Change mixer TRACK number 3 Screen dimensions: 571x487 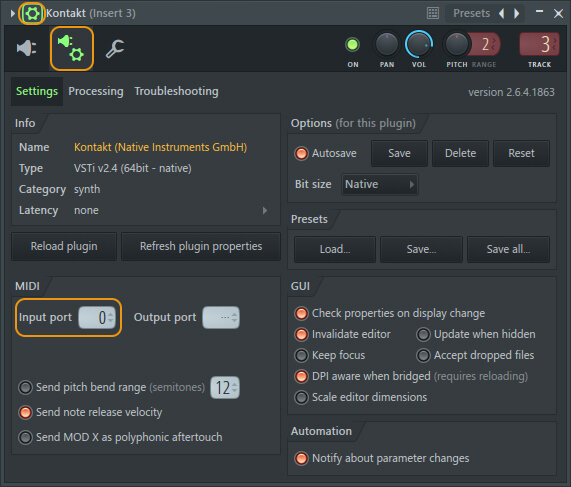click(x=539, y=44)
